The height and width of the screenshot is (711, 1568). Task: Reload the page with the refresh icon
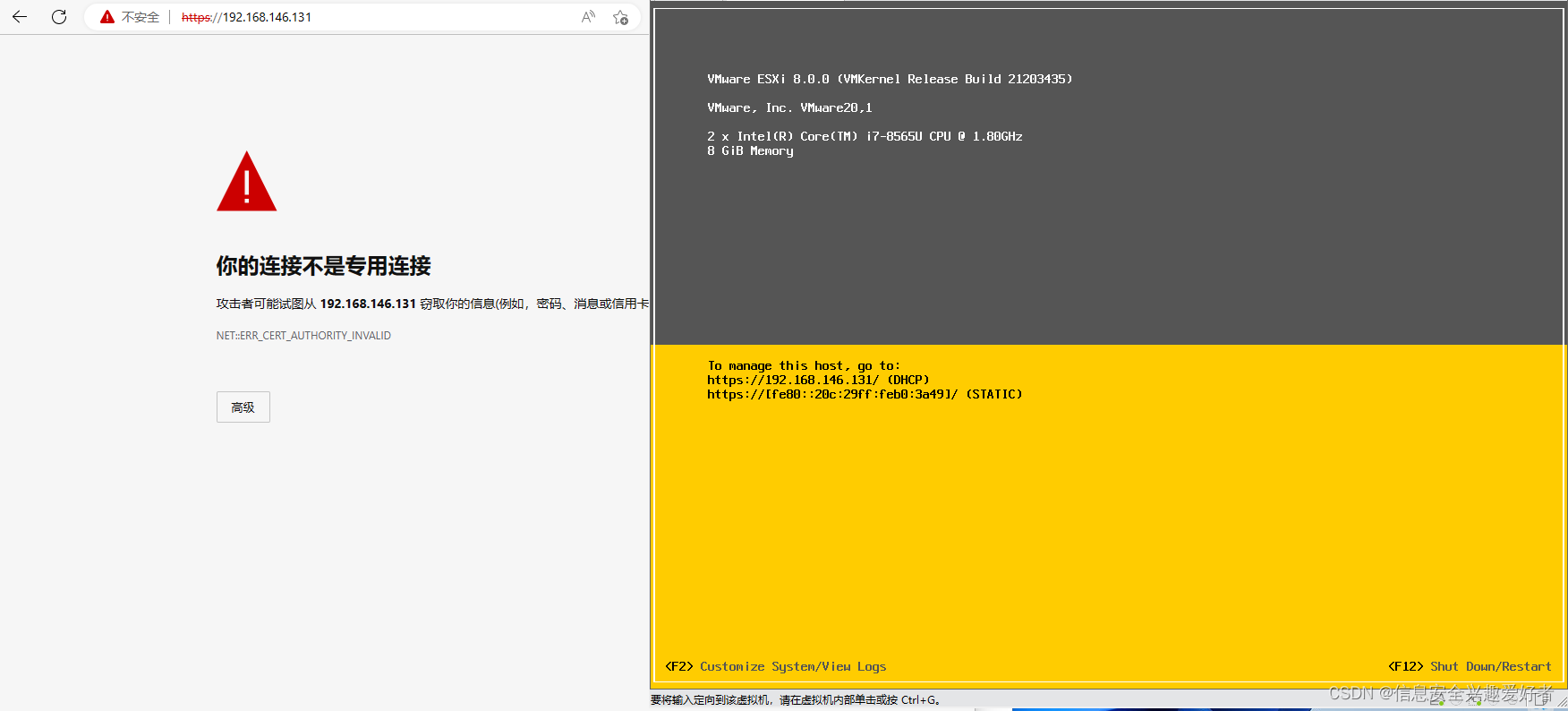59,17
